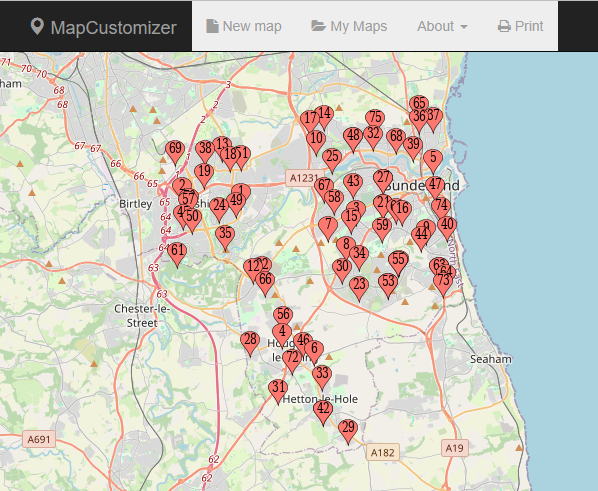Select map marker number 74
This screenshot has width=598, height=491.
[441, 207]
